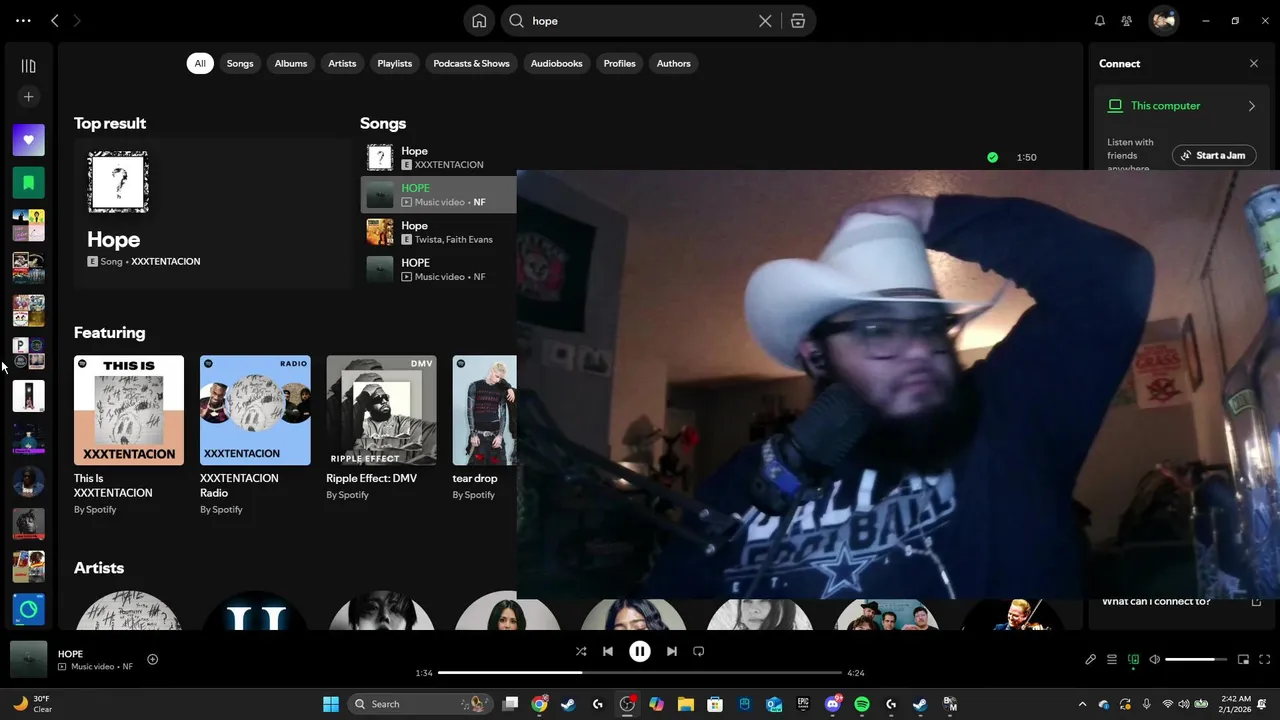Viewport: 1280px width, 720px height.
Task: Skip to the previous track
Action: (x=607, y=651)
